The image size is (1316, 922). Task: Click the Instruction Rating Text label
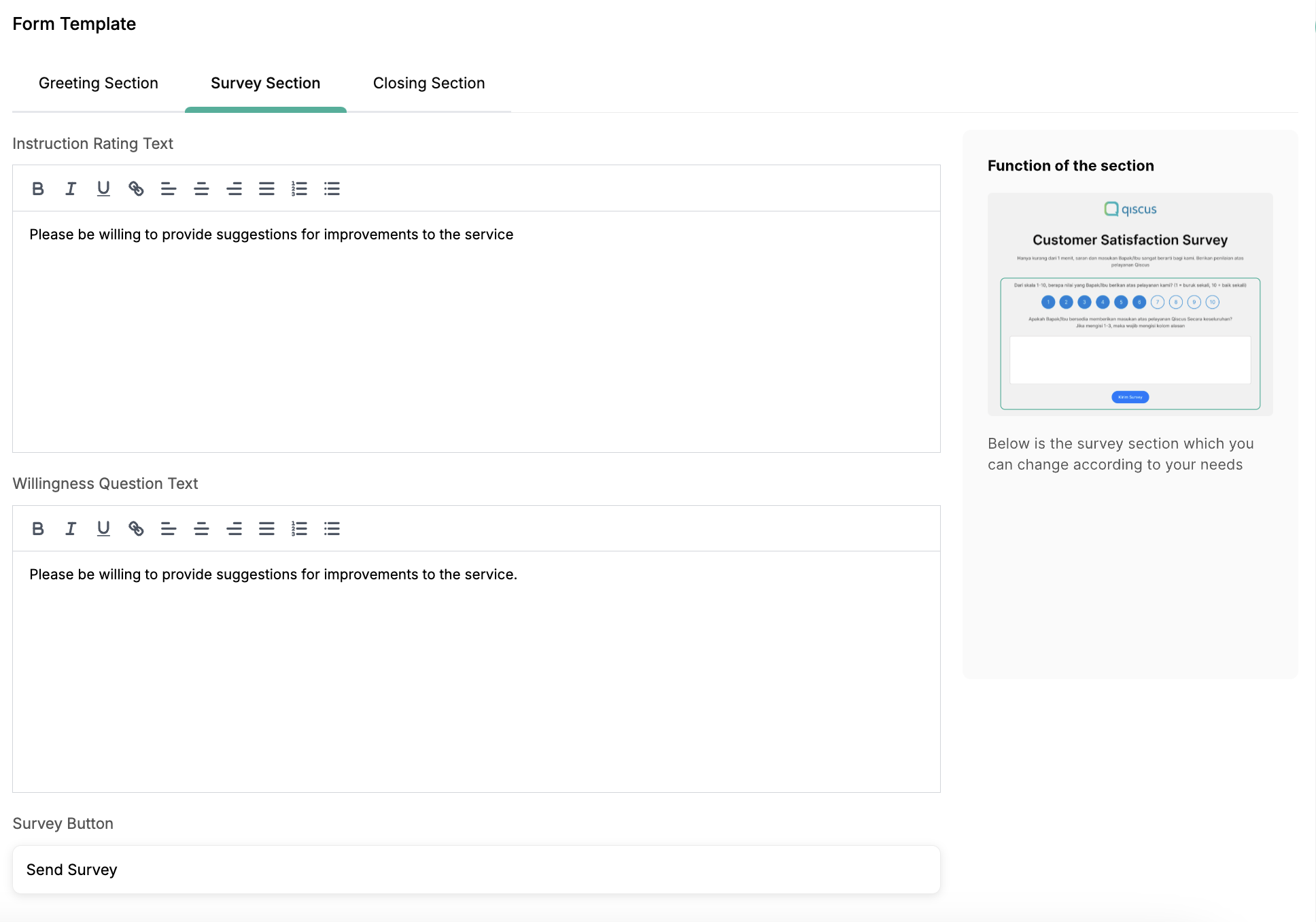coord(93,143)
